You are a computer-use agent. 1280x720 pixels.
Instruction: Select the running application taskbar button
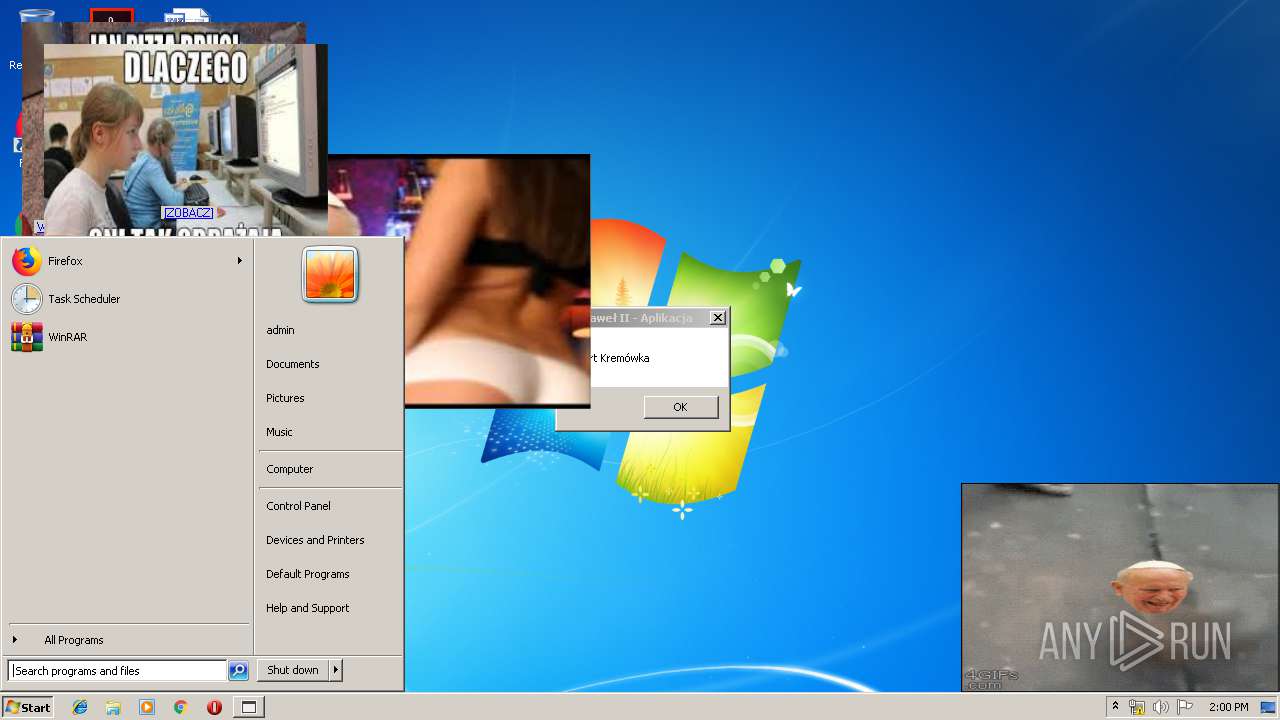click(x=249, y=707)
